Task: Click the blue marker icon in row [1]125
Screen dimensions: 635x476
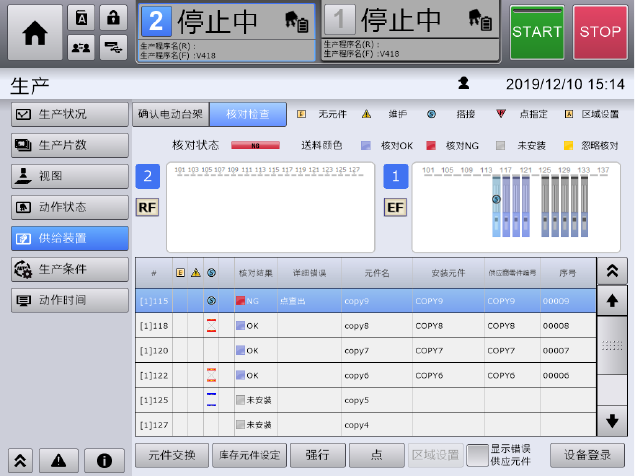Action: [211, 399]
